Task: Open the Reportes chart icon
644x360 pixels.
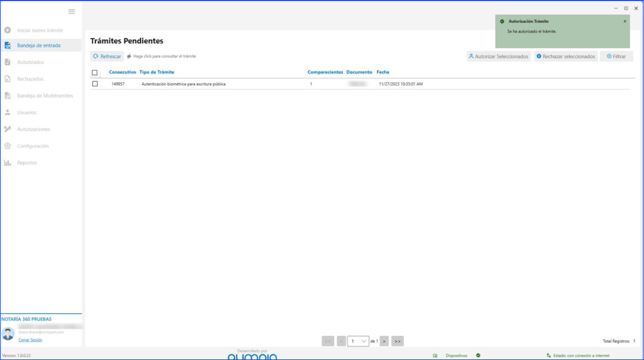Action: [7, 163]
